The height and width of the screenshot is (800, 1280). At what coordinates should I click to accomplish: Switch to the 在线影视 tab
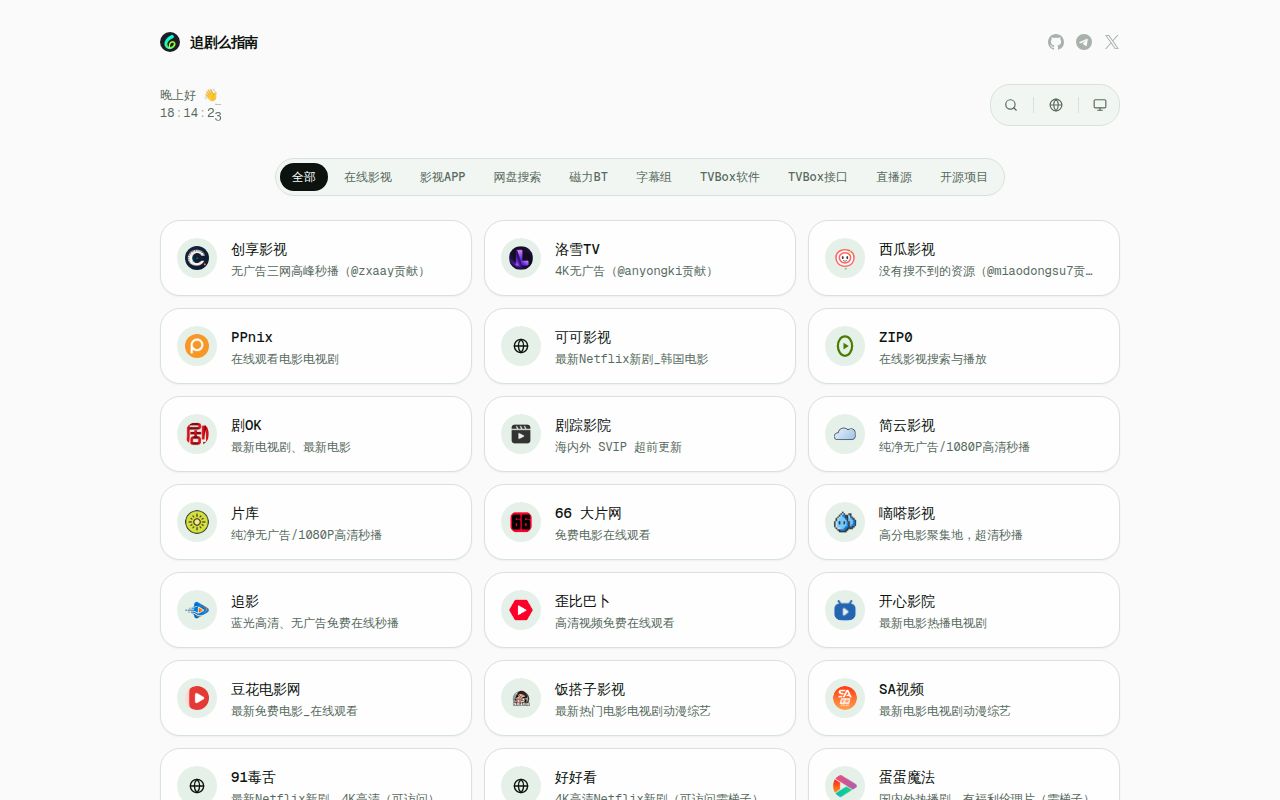[368, 177]
